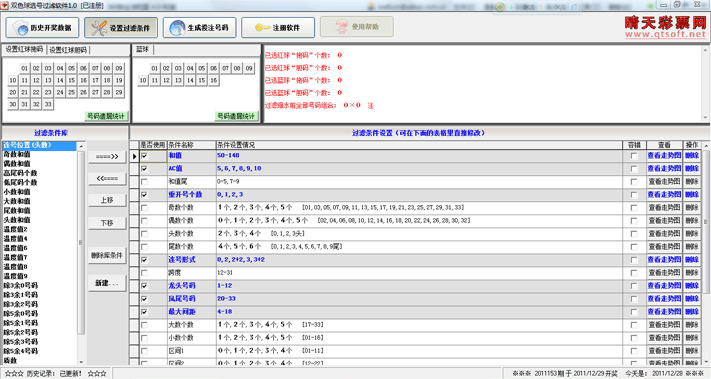Click condition library list scrollbar down arrow
Image resolution: width=711 pixels, height=379 pixels.
(81, 362)
